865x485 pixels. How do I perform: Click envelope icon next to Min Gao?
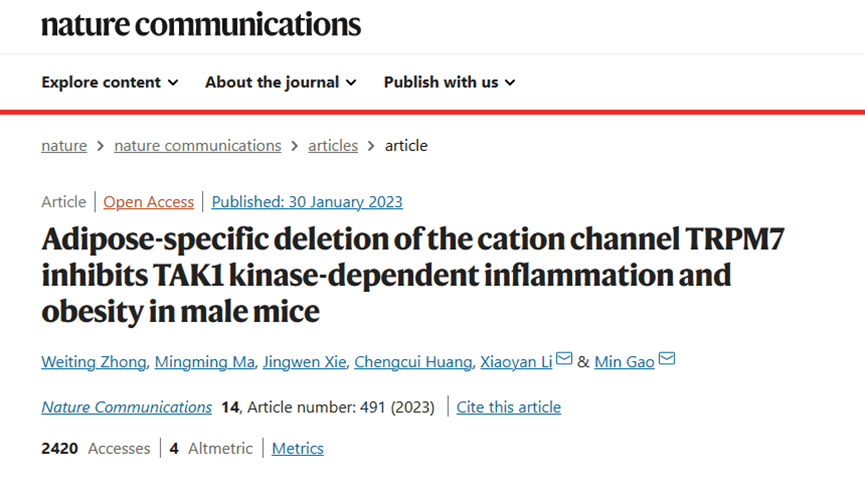pos(667,360)
